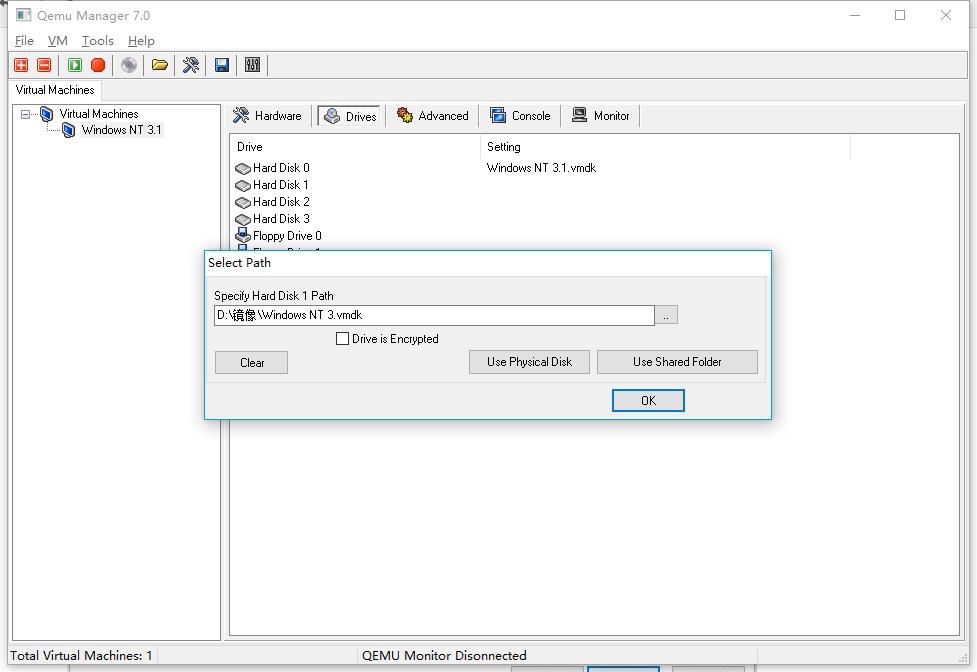Click the mixer sliders toolbar icon
Image resolution: width=977 pixels, height=672 pixels.
tap(252, 65)
